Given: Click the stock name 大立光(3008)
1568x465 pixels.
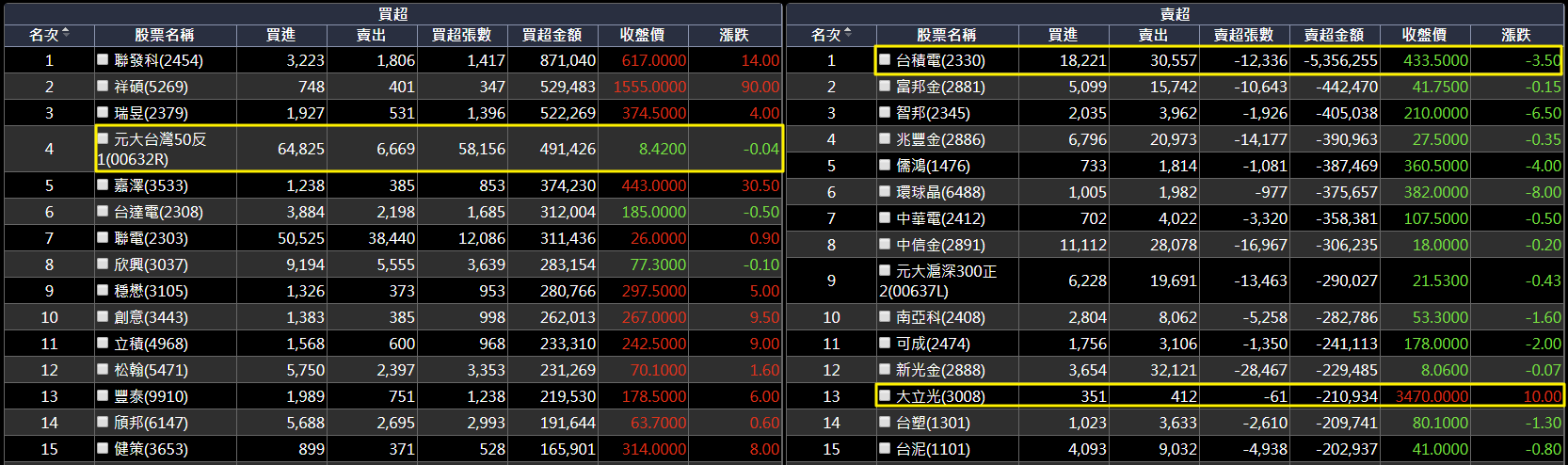Looking at the screenshot, I should pyautogui.click(x=941, y=396).
